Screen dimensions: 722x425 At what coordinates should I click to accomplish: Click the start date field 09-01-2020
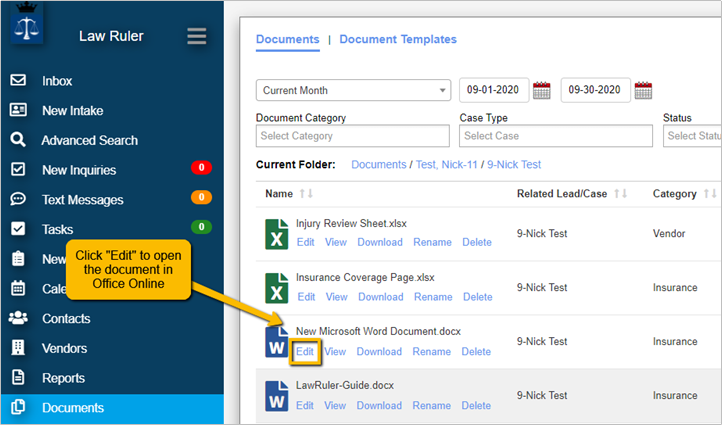pos(494,90)
